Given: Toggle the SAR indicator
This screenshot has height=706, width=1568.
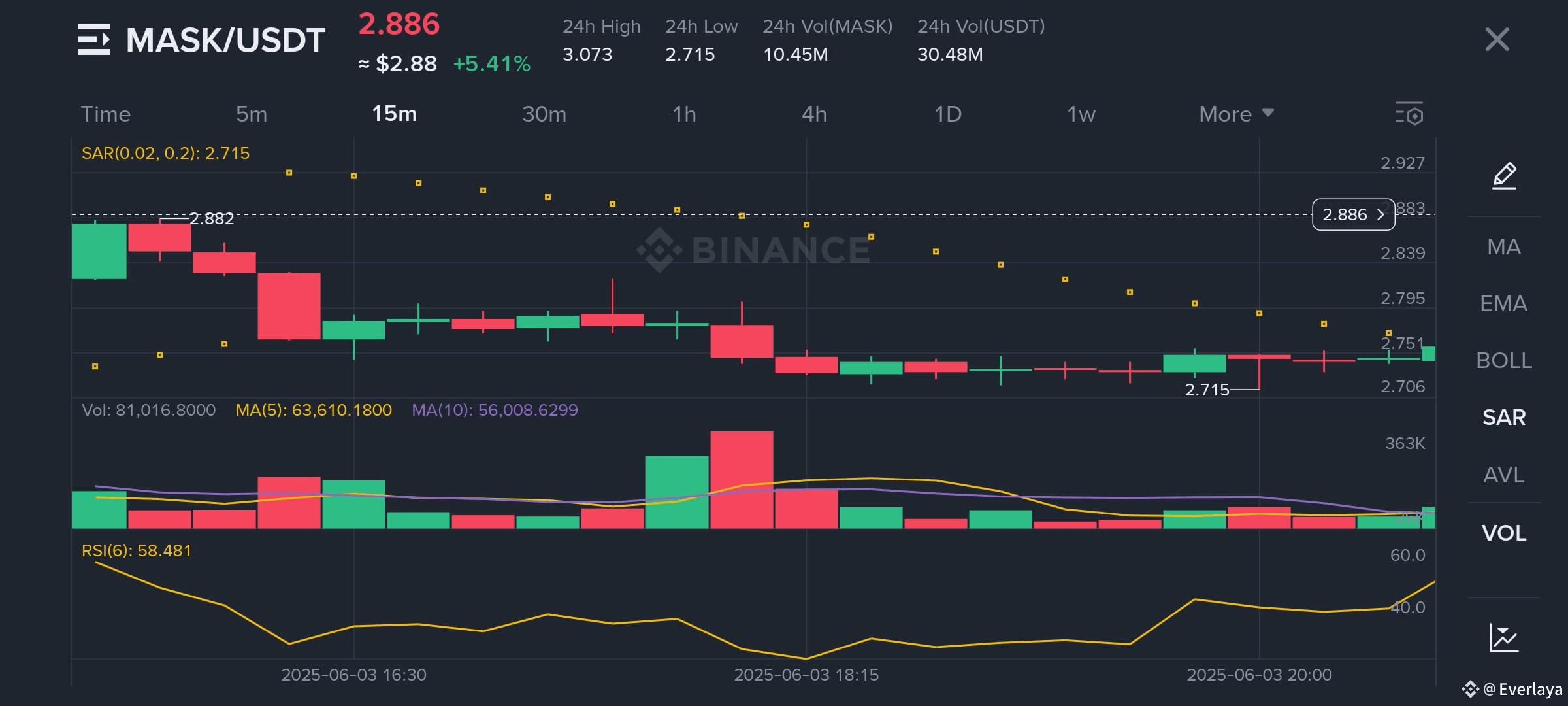Looking at the screenshot, I should (x=1504, y=418).
